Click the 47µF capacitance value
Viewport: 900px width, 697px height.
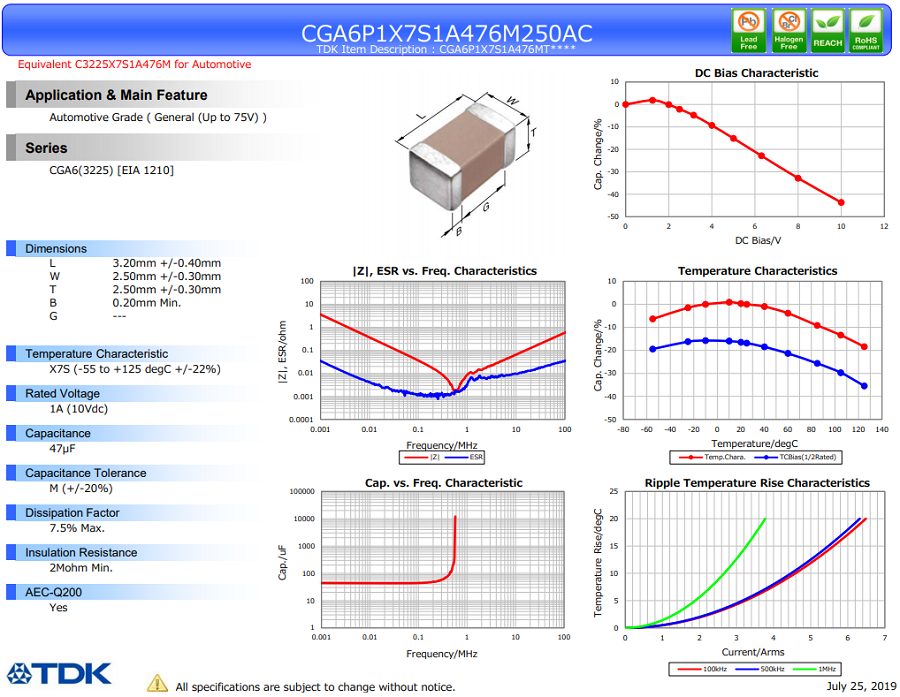tap(63, 448)
